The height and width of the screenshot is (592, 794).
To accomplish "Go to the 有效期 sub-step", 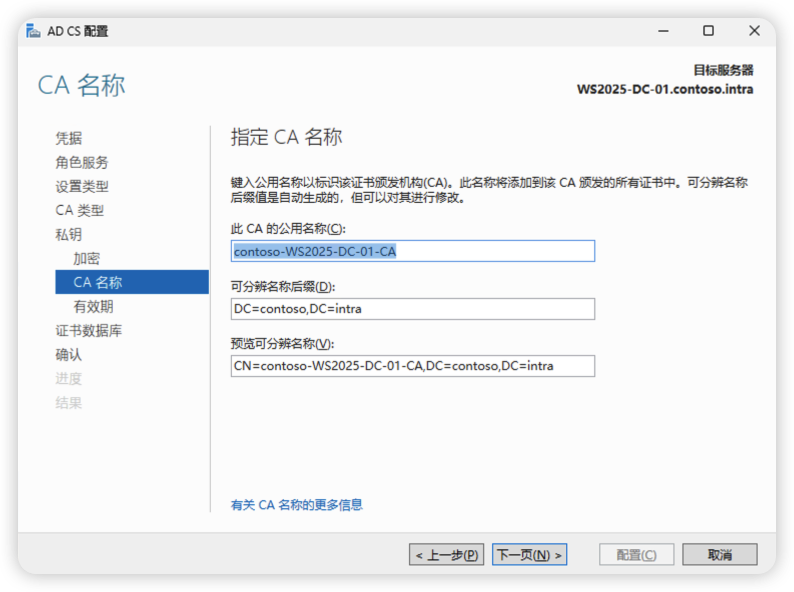I will [93, 306].
